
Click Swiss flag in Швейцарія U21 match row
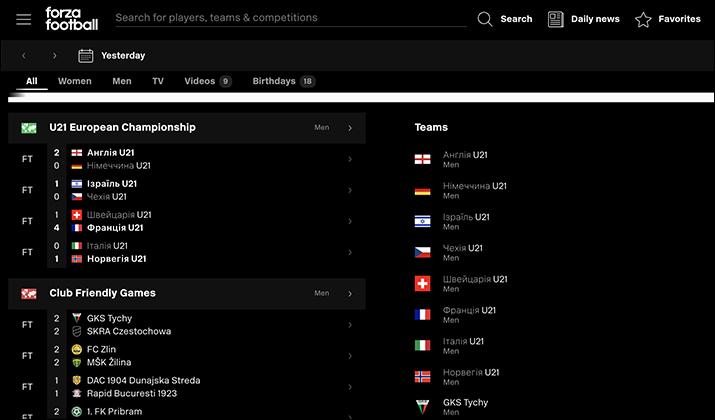[x=77, y=215]
